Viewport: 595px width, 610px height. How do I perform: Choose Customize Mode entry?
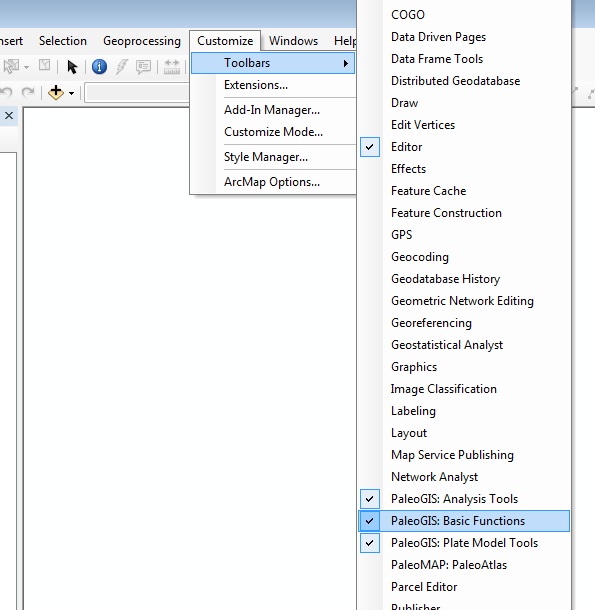tap(273, 132)
